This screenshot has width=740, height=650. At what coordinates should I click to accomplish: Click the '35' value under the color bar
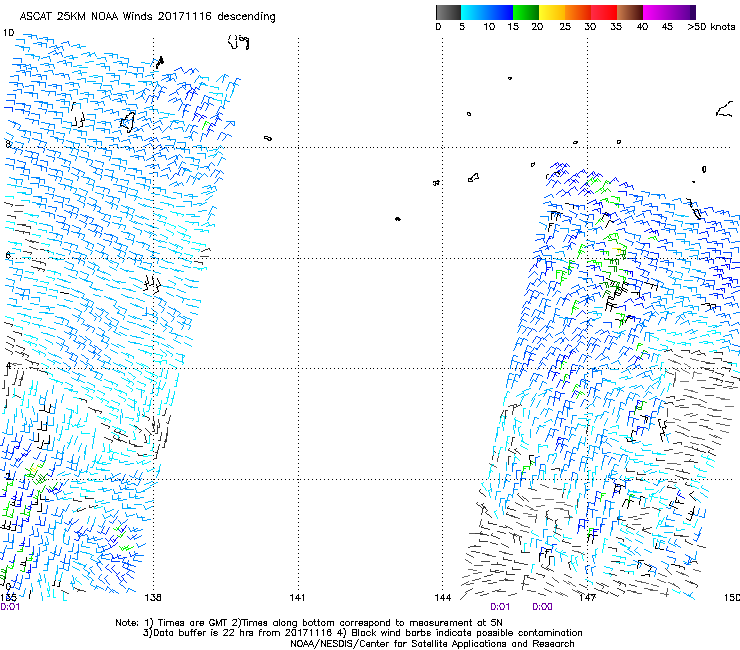click(616, 27)
